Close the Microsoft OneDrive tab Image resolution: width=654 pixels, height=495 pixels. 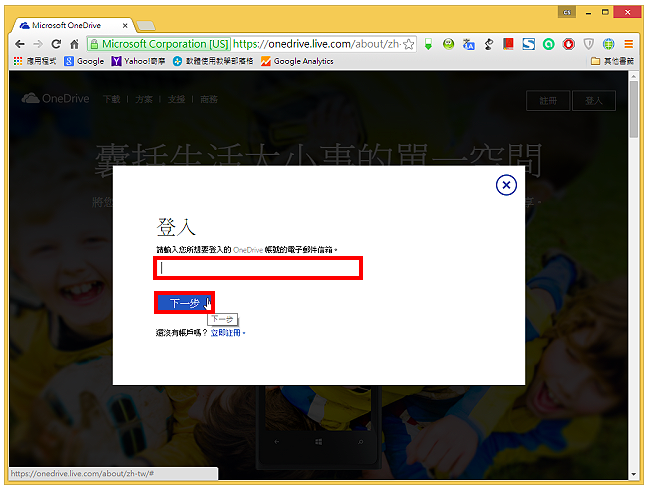125,25
